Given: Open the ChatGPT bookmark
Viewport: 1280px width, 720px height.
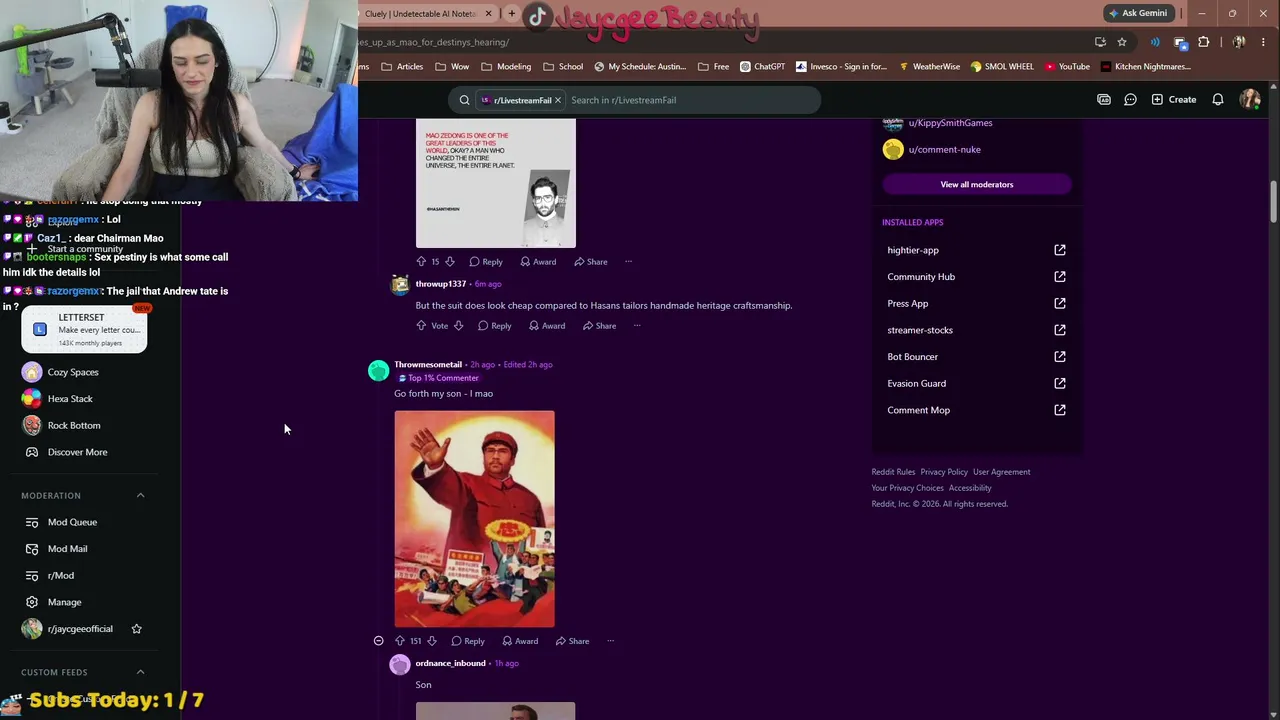Looking at the screenshot, I should coord(763,67).
